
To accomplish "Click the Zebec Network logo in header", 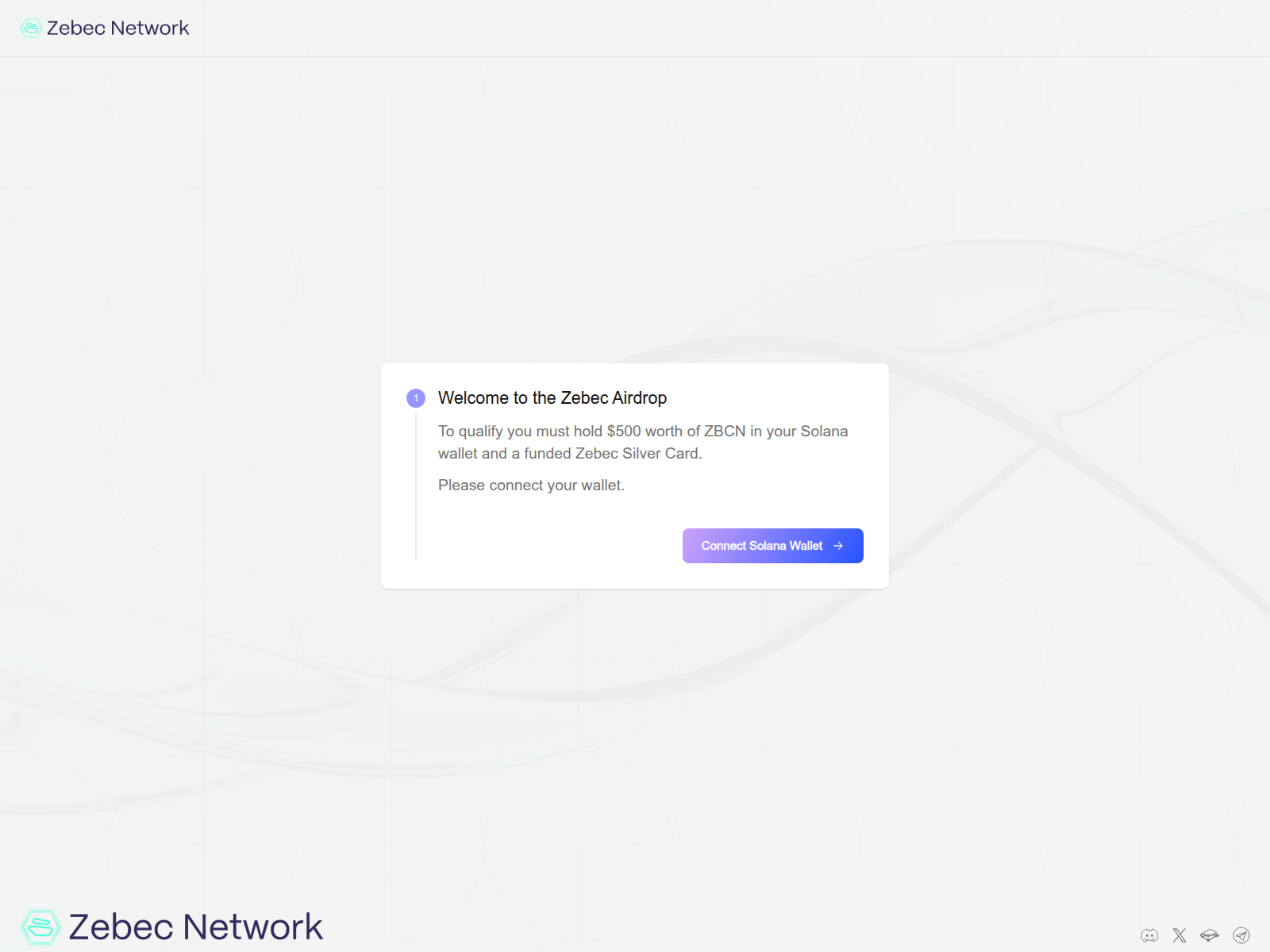I will point(105,28).
